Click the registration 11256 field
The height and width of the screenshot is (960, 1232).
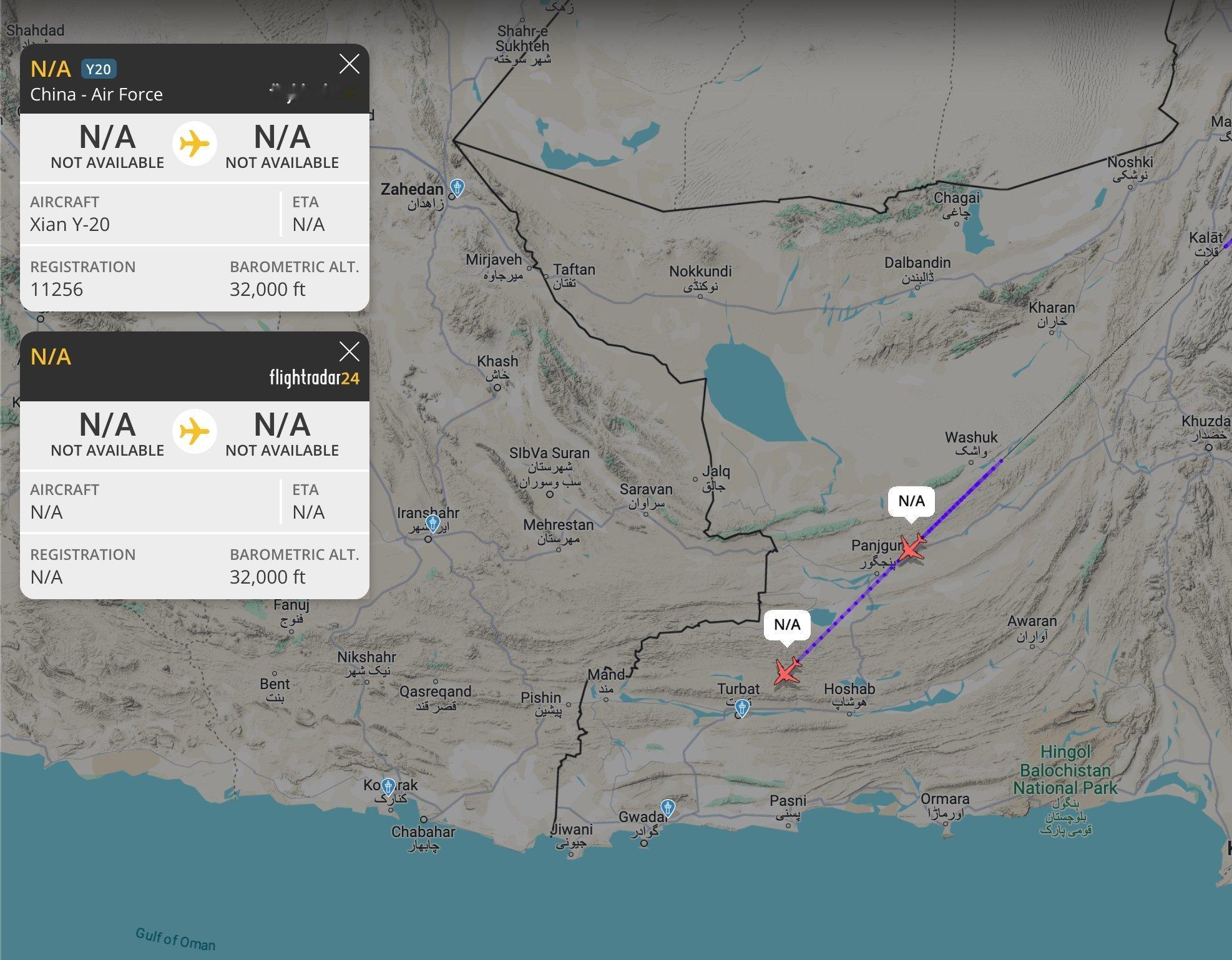point(57,289)
